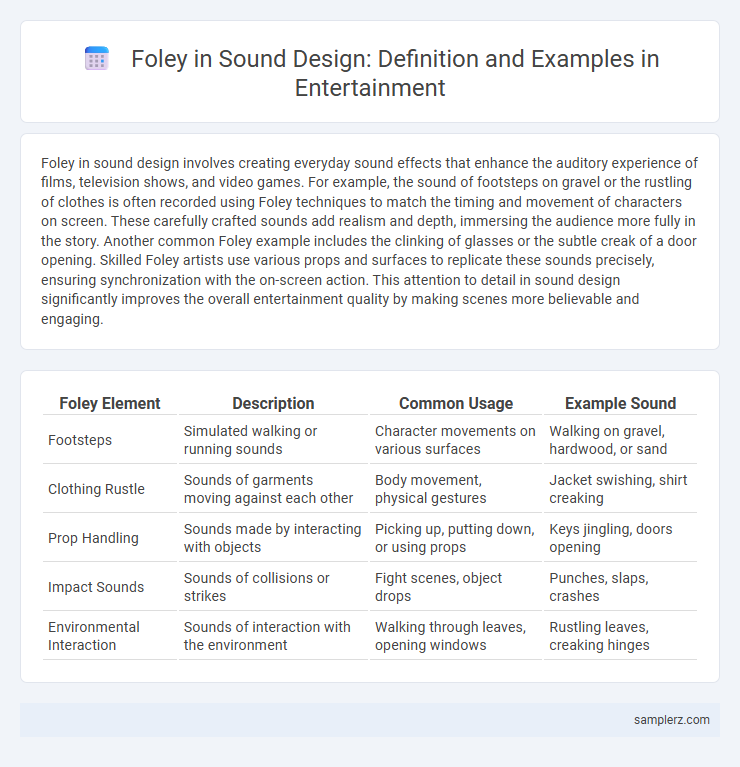This screenshot has height=767, width=740.
Task: Click the 'Impact Sounds' table cell
Action: [110, 587]
